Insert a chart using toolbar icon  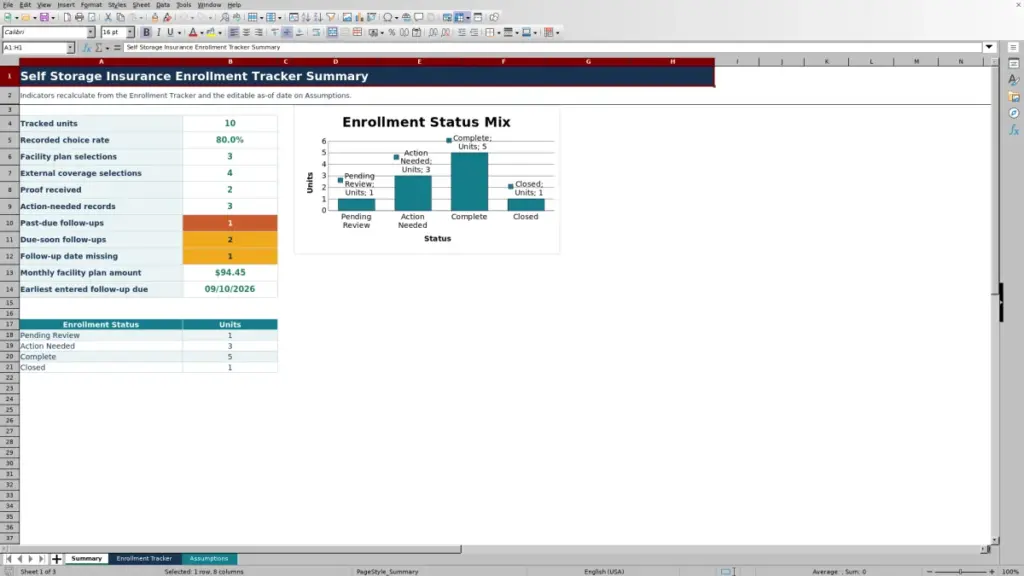point(359,18)
